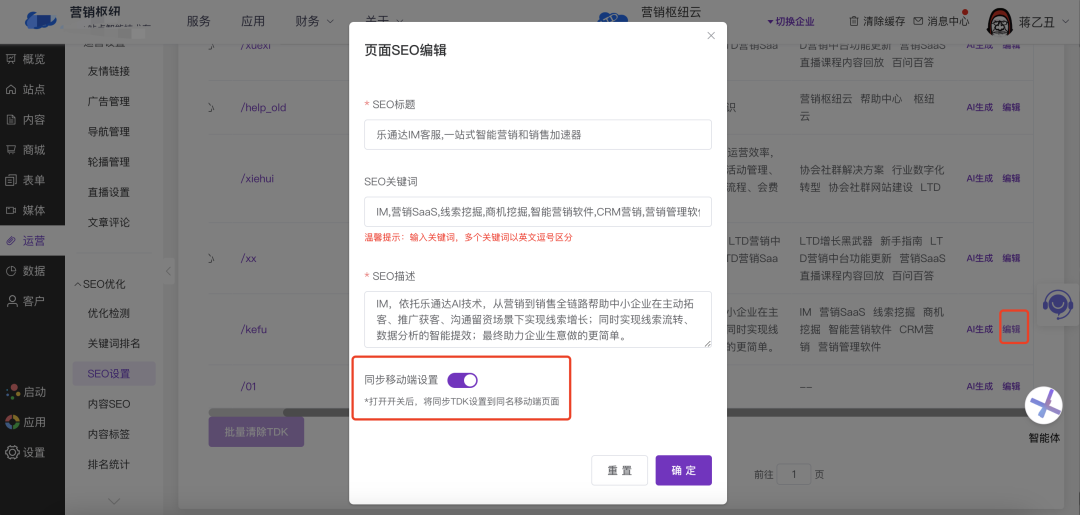Open the 站点 site sidebar icon
Image resolution: width=1080 pixels, height=515 pixels.
tap(11, 89)
